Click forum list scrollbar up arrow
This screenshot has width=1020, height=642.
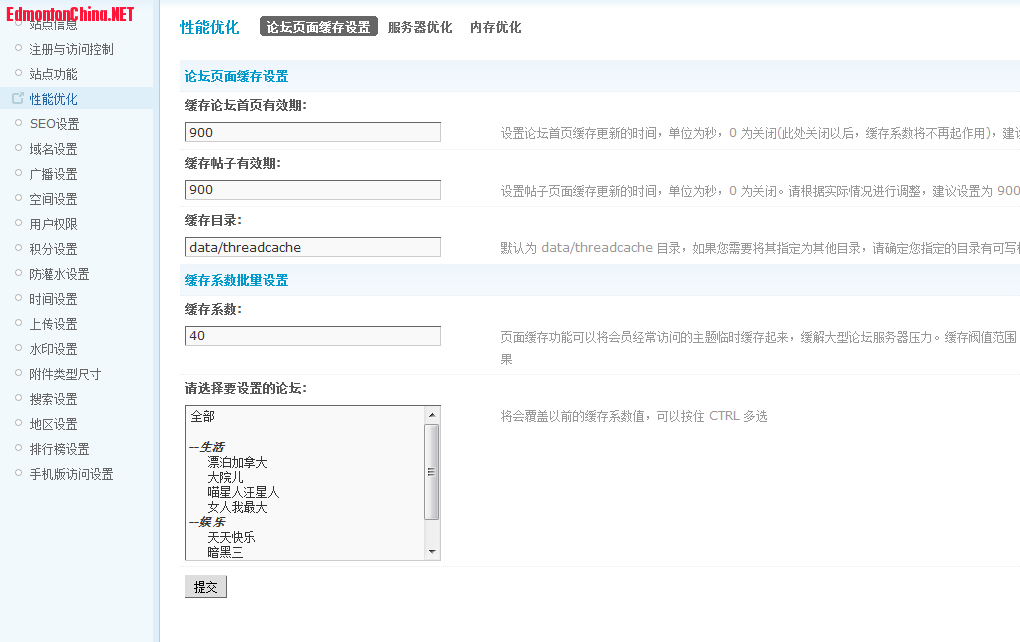coord(432,415)
